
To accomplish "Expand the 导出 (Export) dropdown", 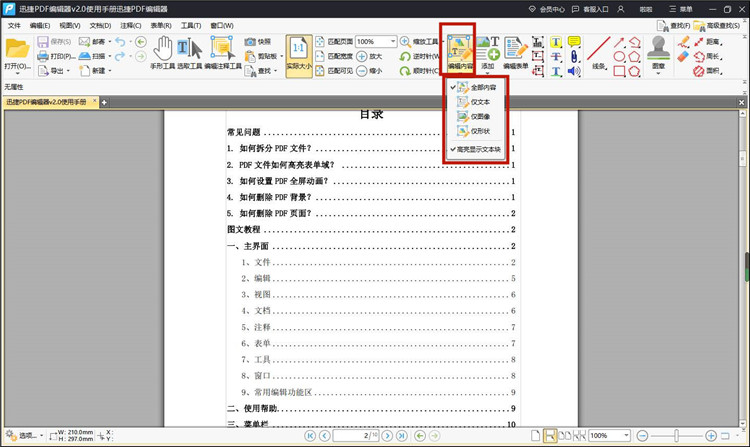I will click(68, 71).
